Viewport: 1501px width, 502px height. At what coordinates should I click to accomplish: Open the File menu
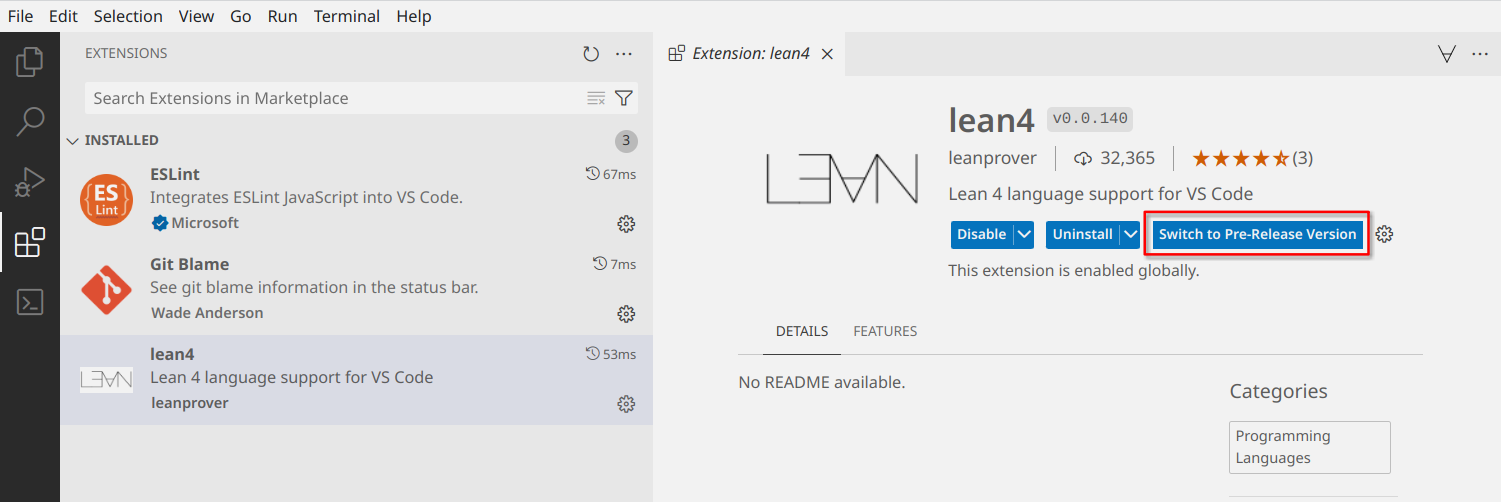point(20,16)
